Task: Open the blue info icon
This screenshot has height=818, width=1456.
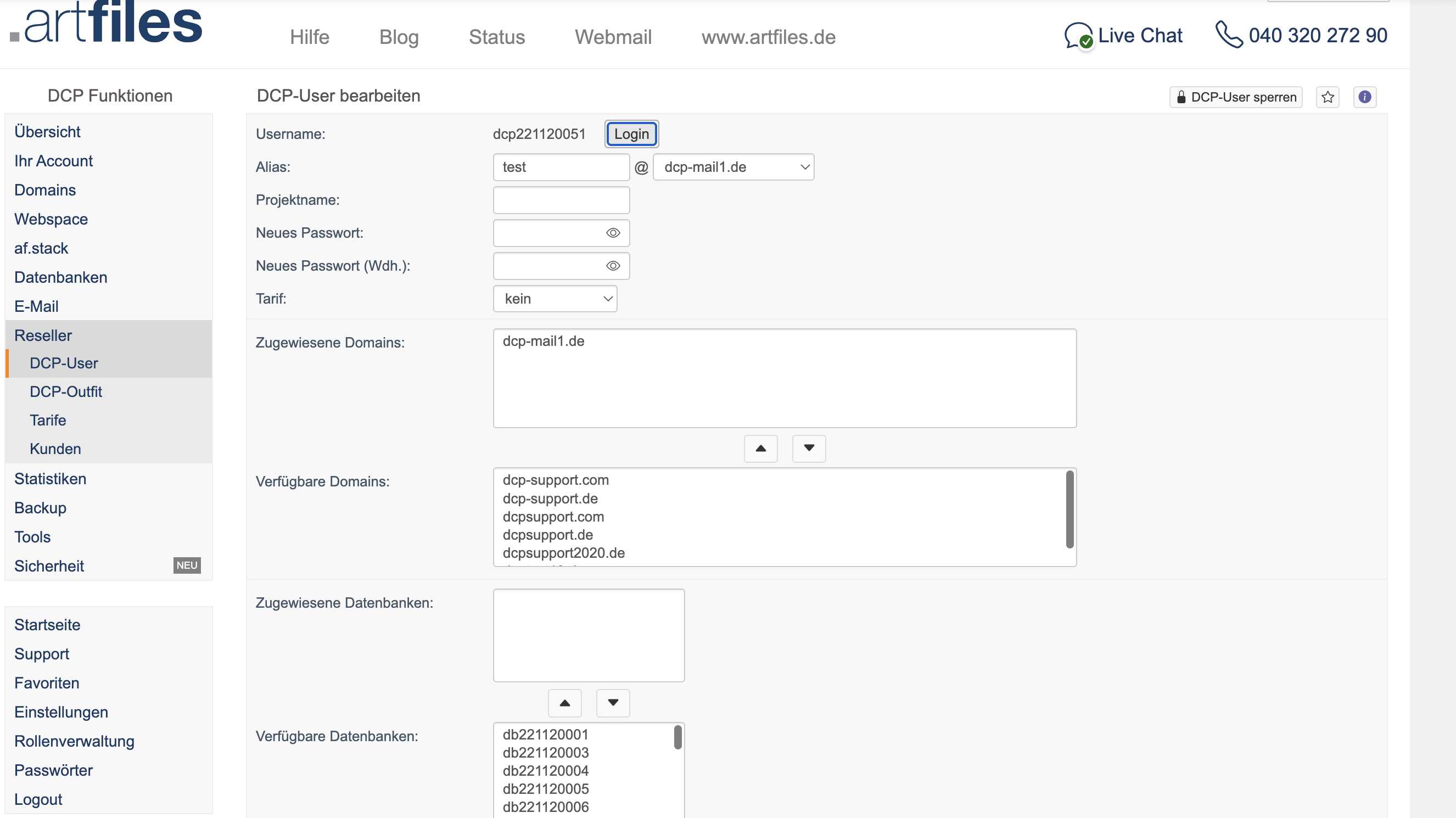Action: (x=1364, y=97)
